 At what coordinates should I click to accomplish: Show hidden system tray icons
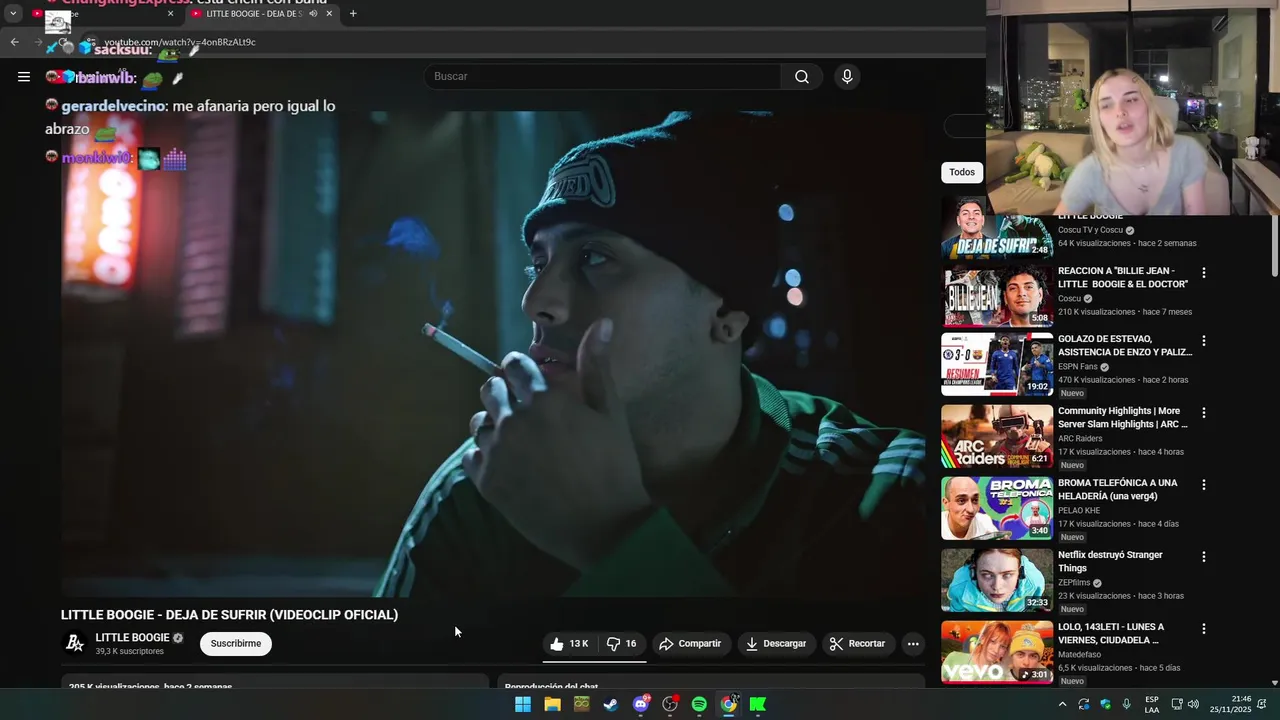tap(1062, 704)
